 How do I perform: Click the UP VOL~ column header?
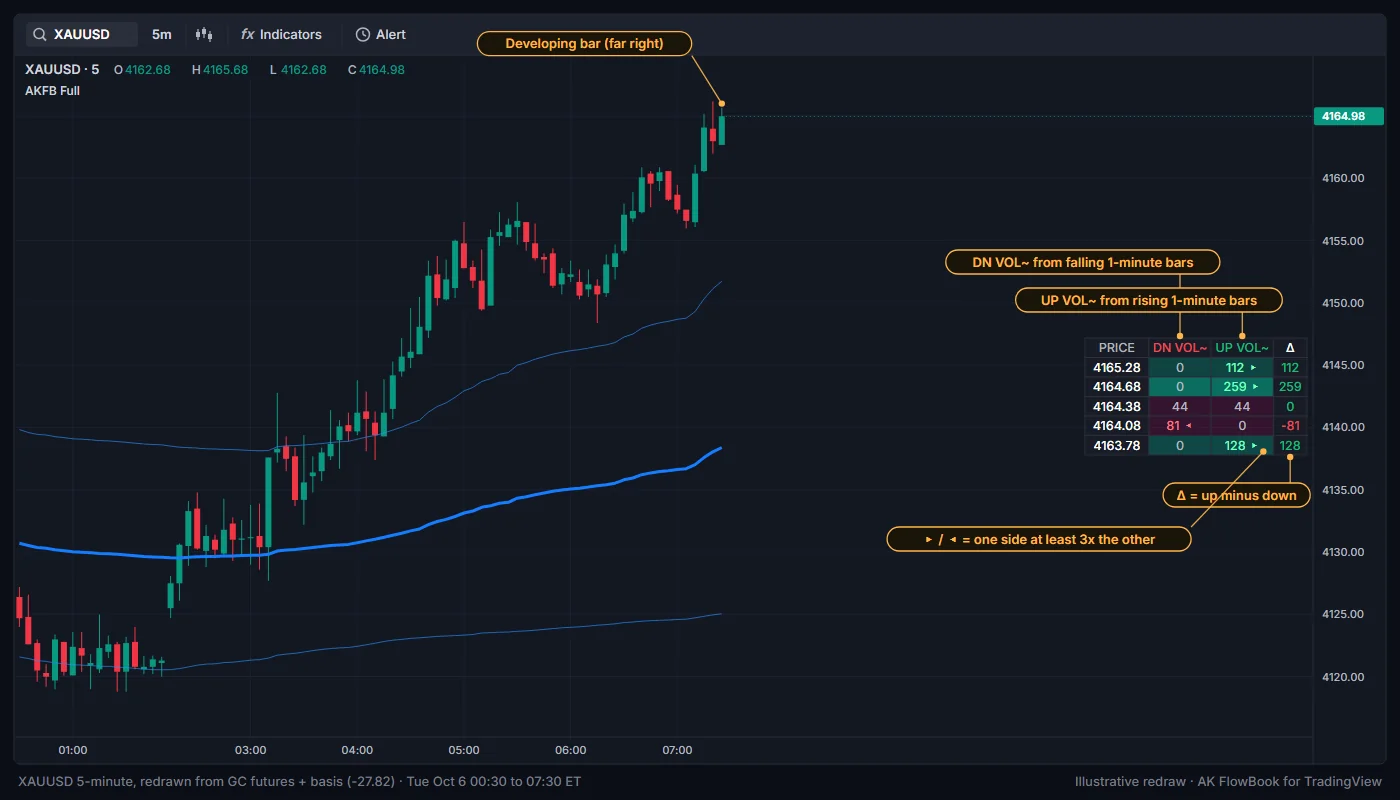coord(1242,348)
